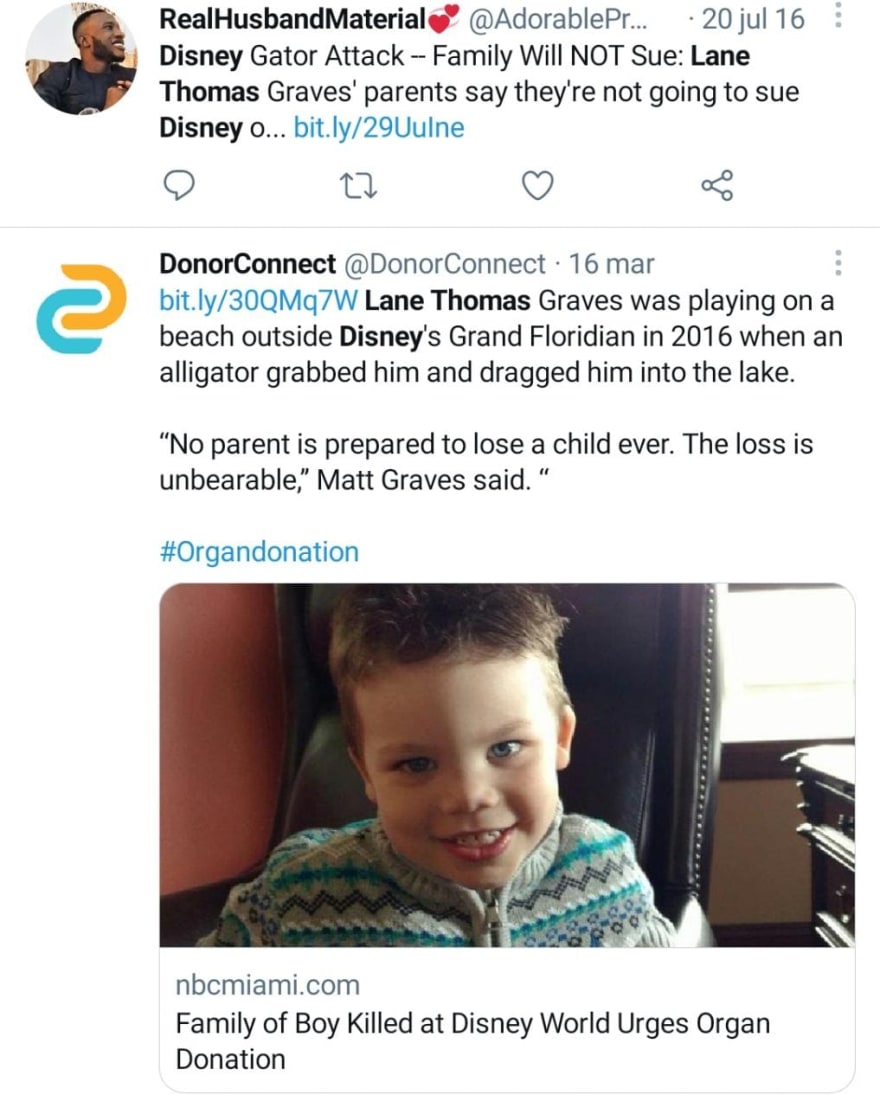Open DonorConnect logo avatar

[80, 308]
